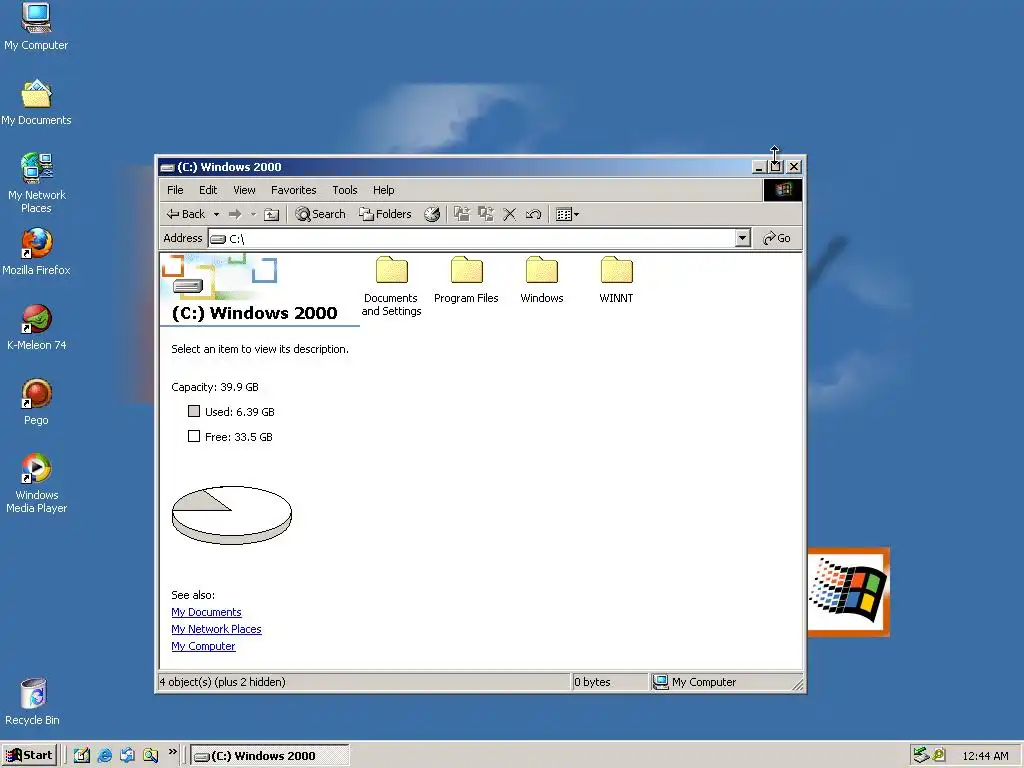Click the drive icon in title bar
1024x768 pixels.
point(168,167)
